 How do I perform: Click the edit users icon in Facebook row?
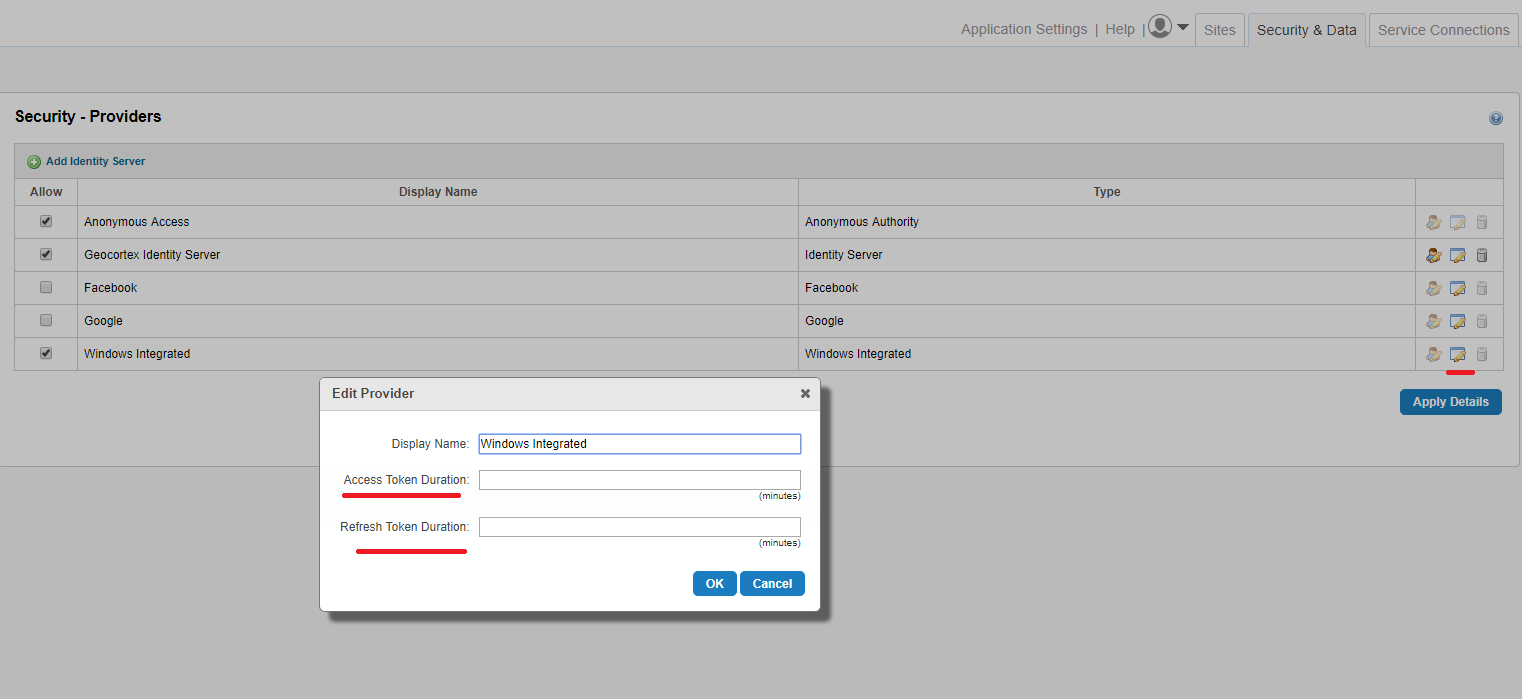pyautogui.click(x=1433, y=288)
